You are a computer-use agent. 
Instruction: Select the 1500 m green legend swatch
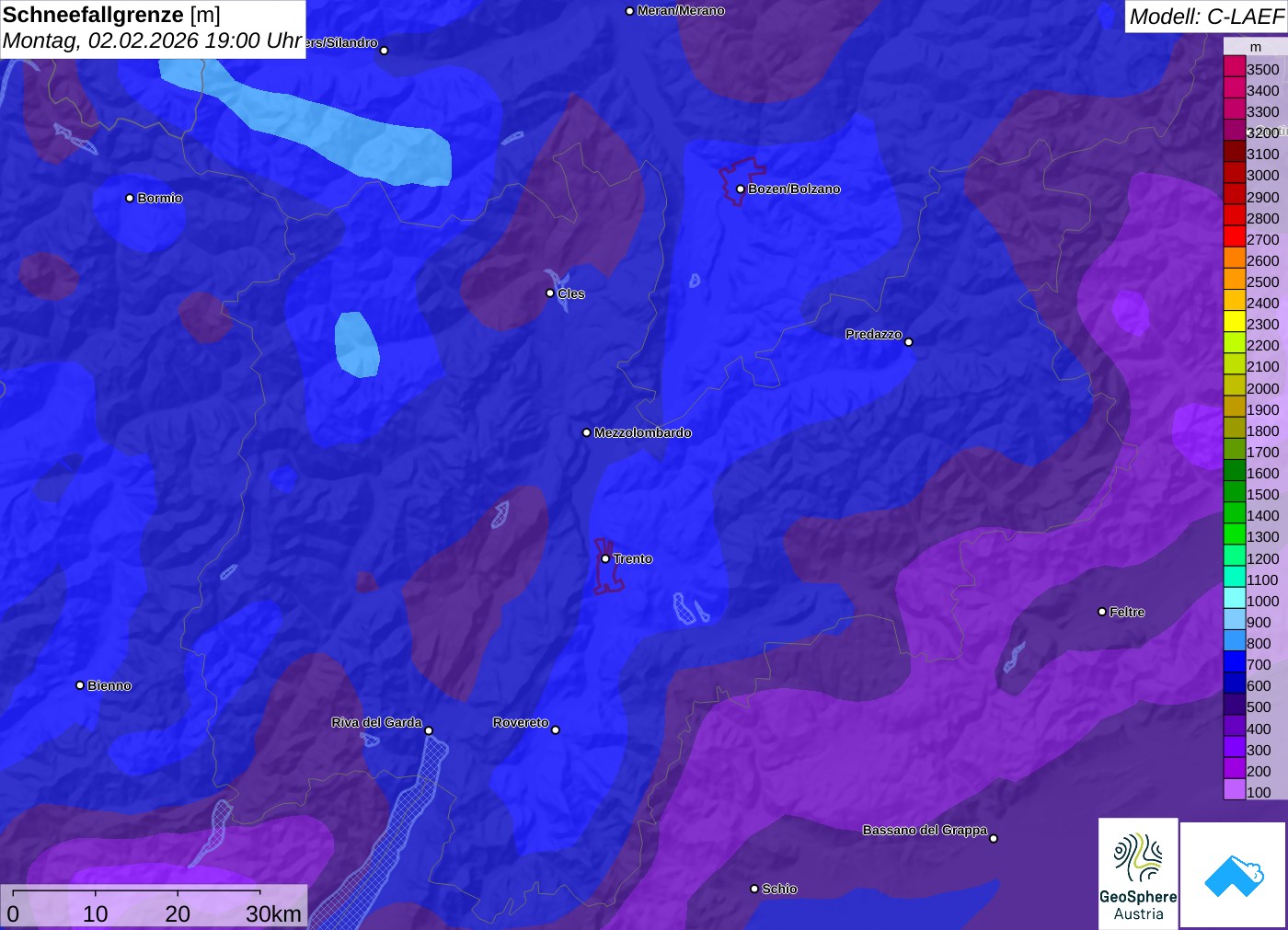1235,492
